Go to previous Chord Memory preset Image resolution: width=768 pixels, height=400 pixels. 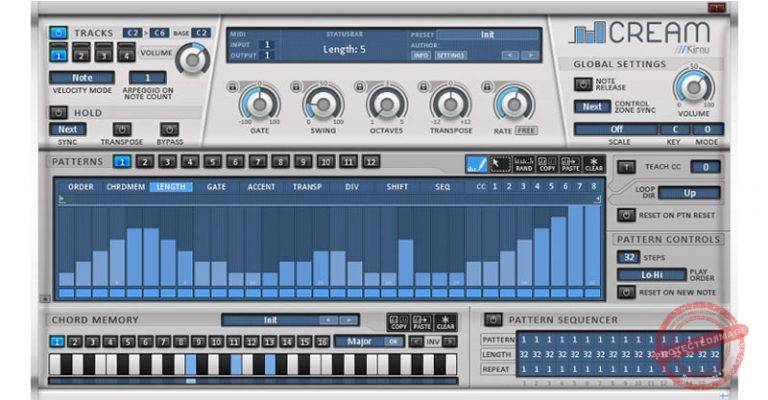(329, 320)
